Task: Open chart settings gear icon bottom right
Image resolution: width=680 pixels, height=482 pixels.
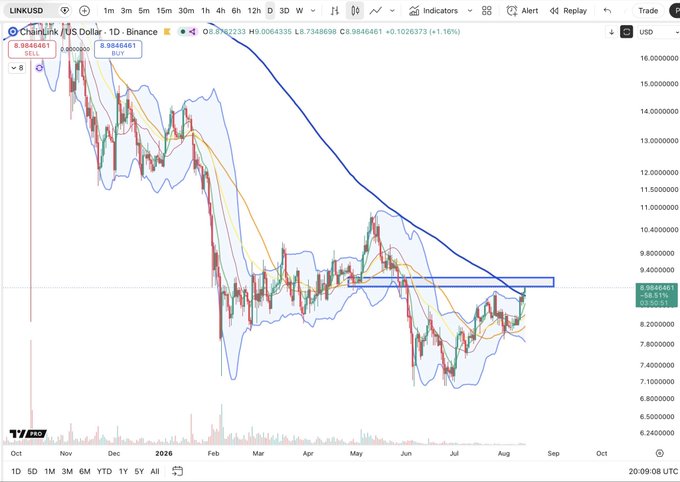Action: [660, 453]
